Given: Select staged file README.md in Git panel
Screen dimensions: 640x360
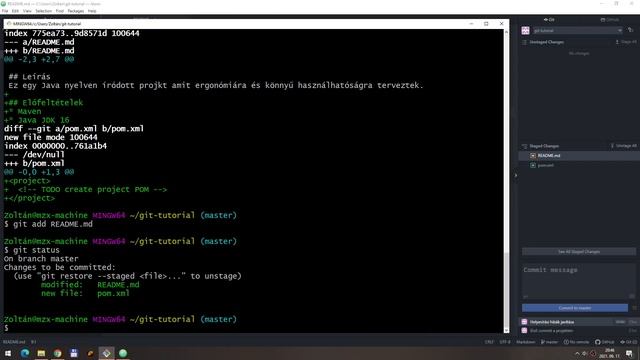Looking at the screenshot, I should coord(579,156).
